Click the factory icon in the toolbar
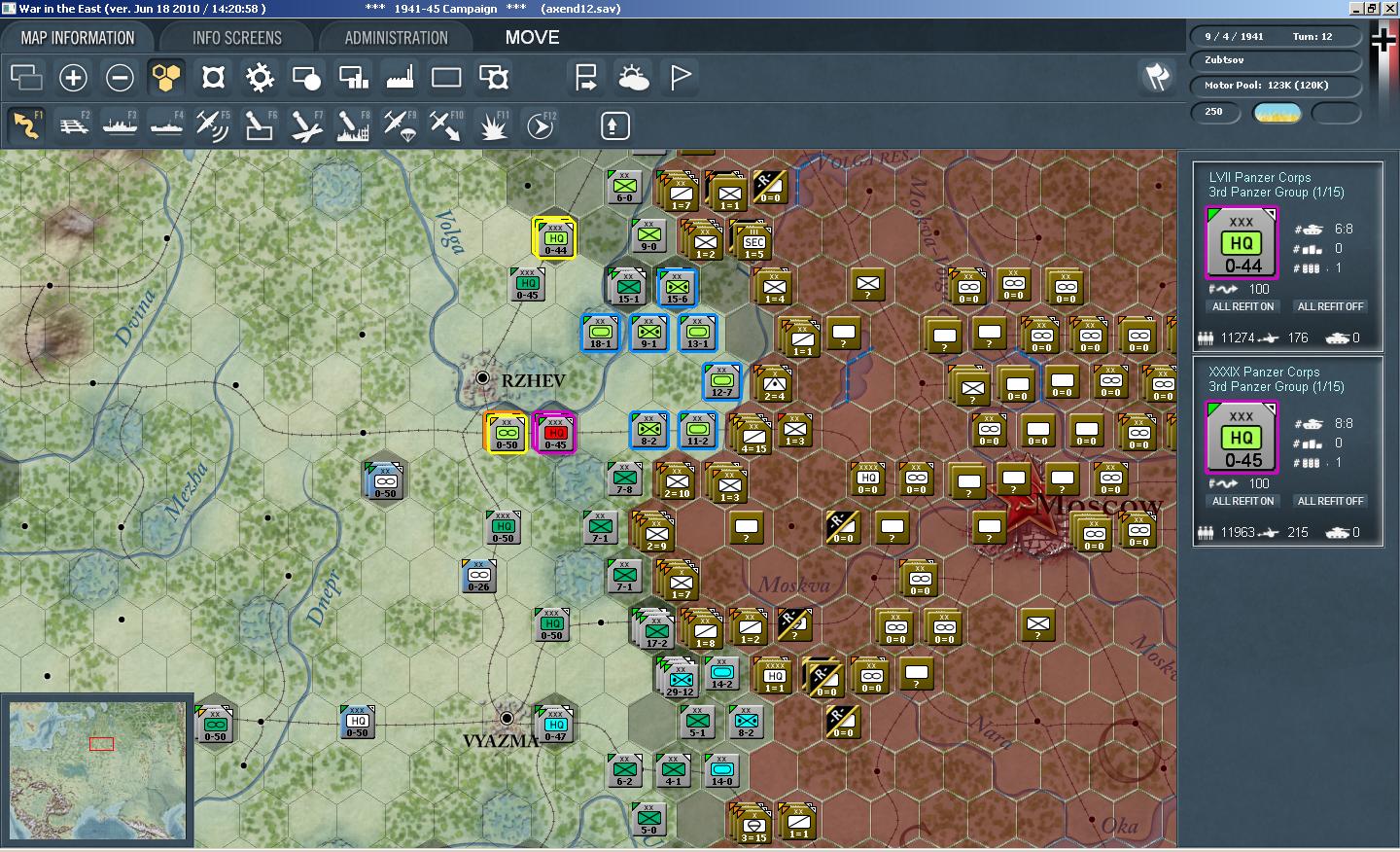This screenshot has height=852, width=1400. click(400, 77)
